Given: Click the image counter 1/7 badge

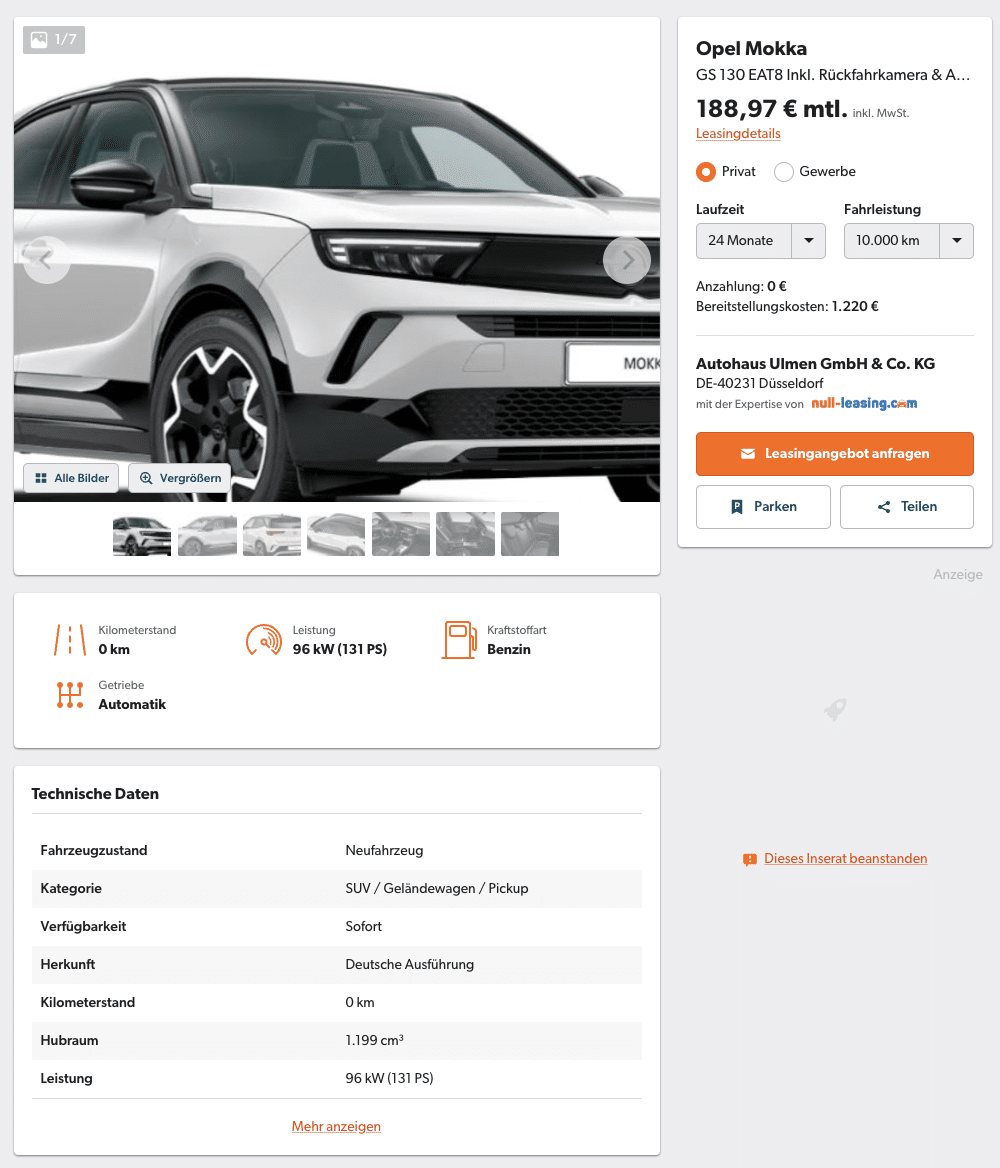Looking at the screenshot, I should 54,39.
